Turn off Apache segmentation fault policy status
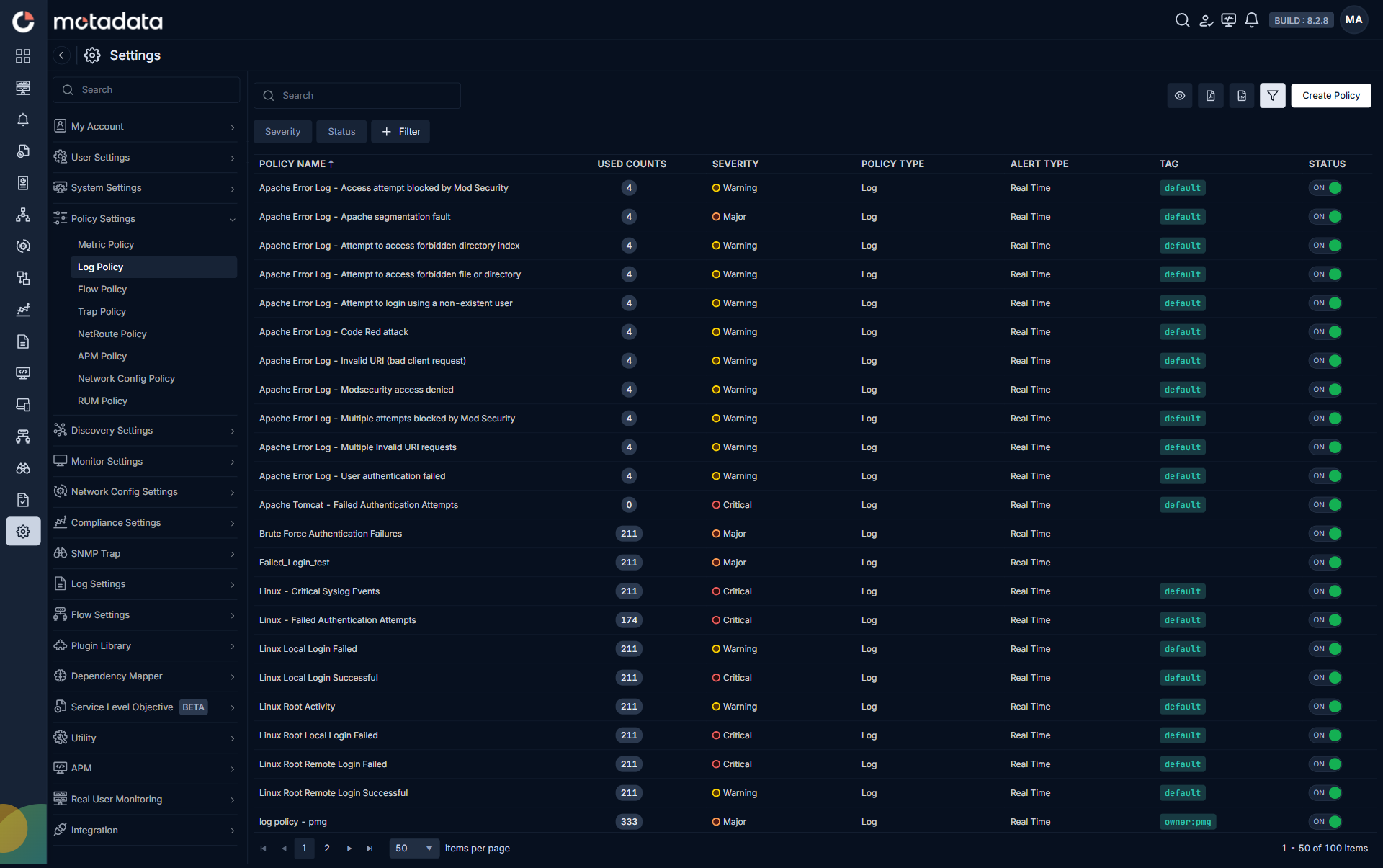1383x868 pixels. [1325, 217]
